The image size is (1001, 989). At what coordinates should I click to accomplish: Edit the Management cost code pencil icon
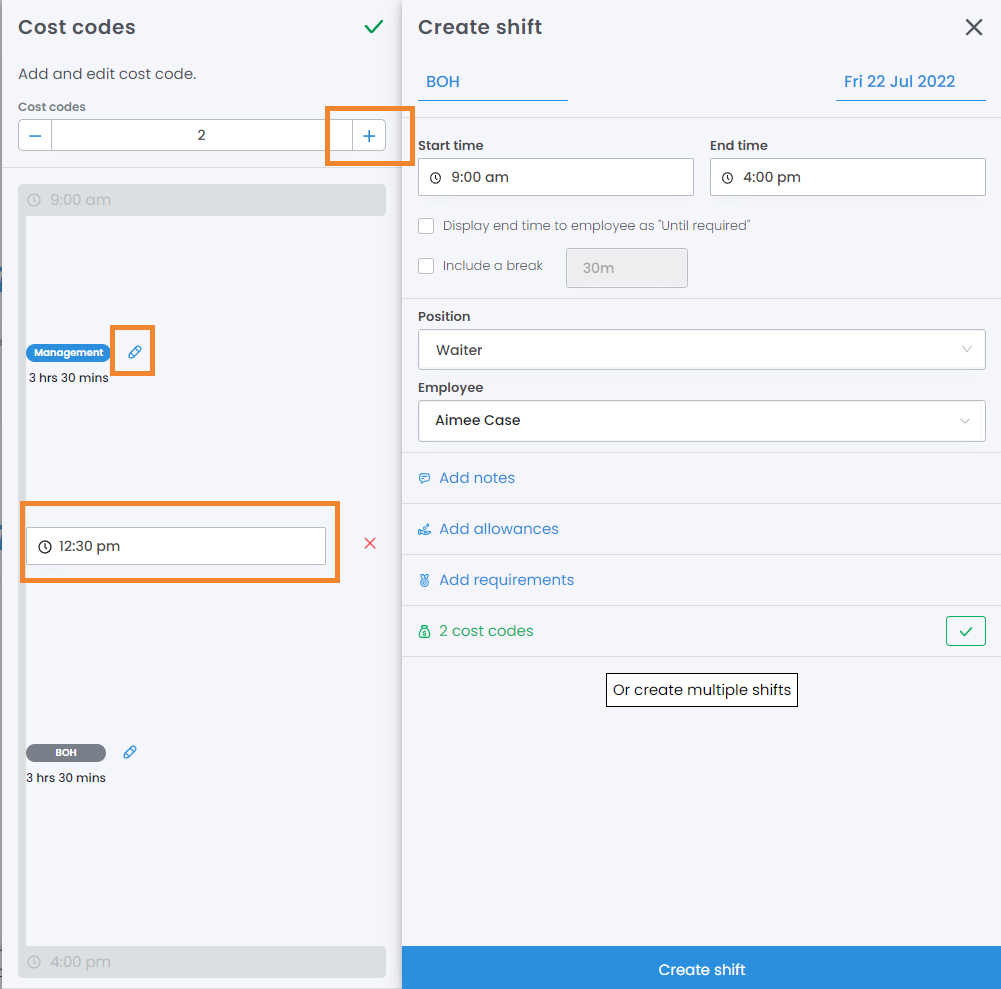tap(135, 352)
